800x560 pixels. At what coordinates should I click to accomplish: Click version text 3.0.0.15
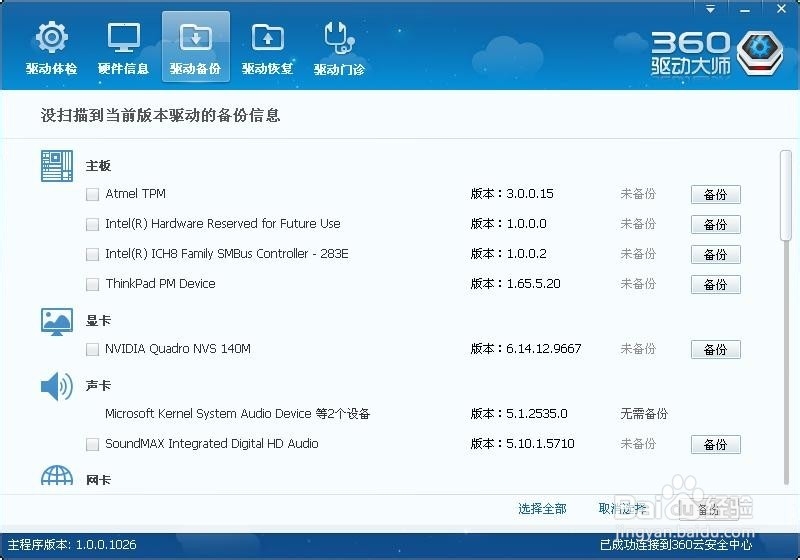(530, 194)
